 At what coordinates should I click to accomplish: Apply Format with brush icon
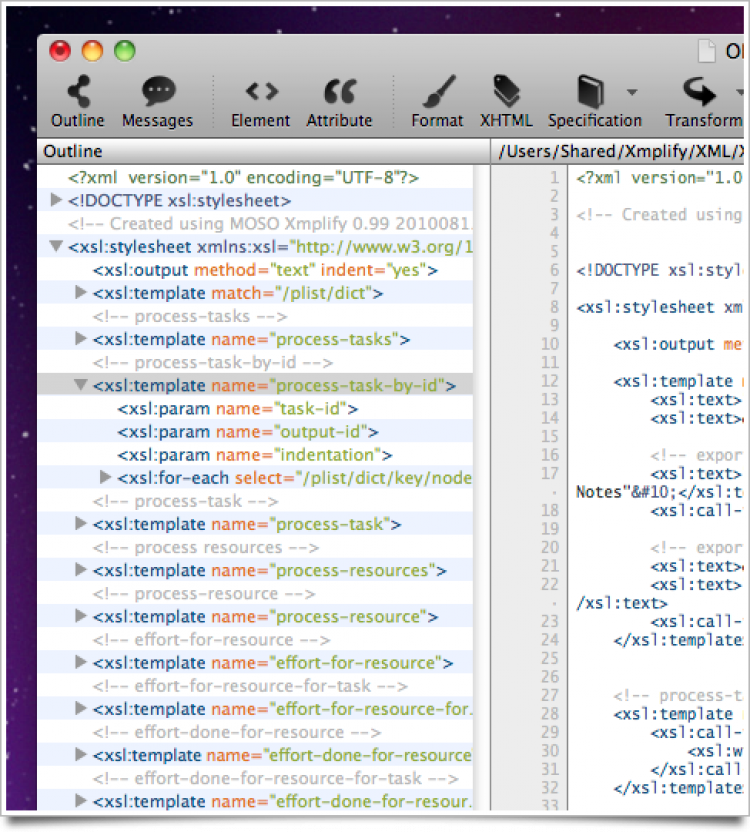(438, 91)
